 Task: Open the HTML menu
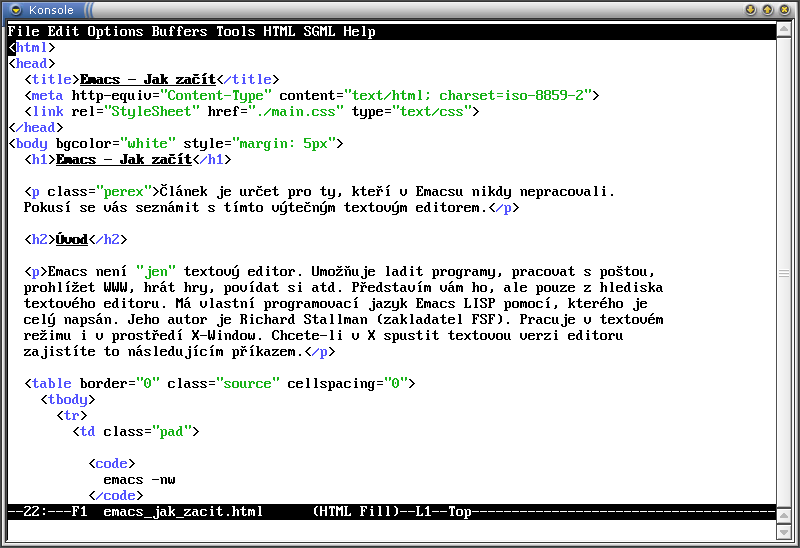coord(279,31)
